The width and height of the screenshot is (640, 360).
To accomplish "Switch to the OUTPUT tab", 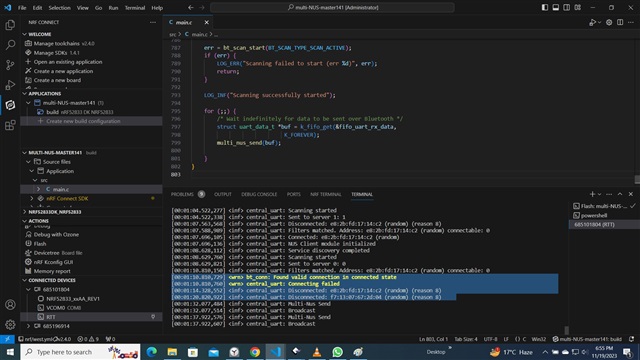I will tap(223, 194).
